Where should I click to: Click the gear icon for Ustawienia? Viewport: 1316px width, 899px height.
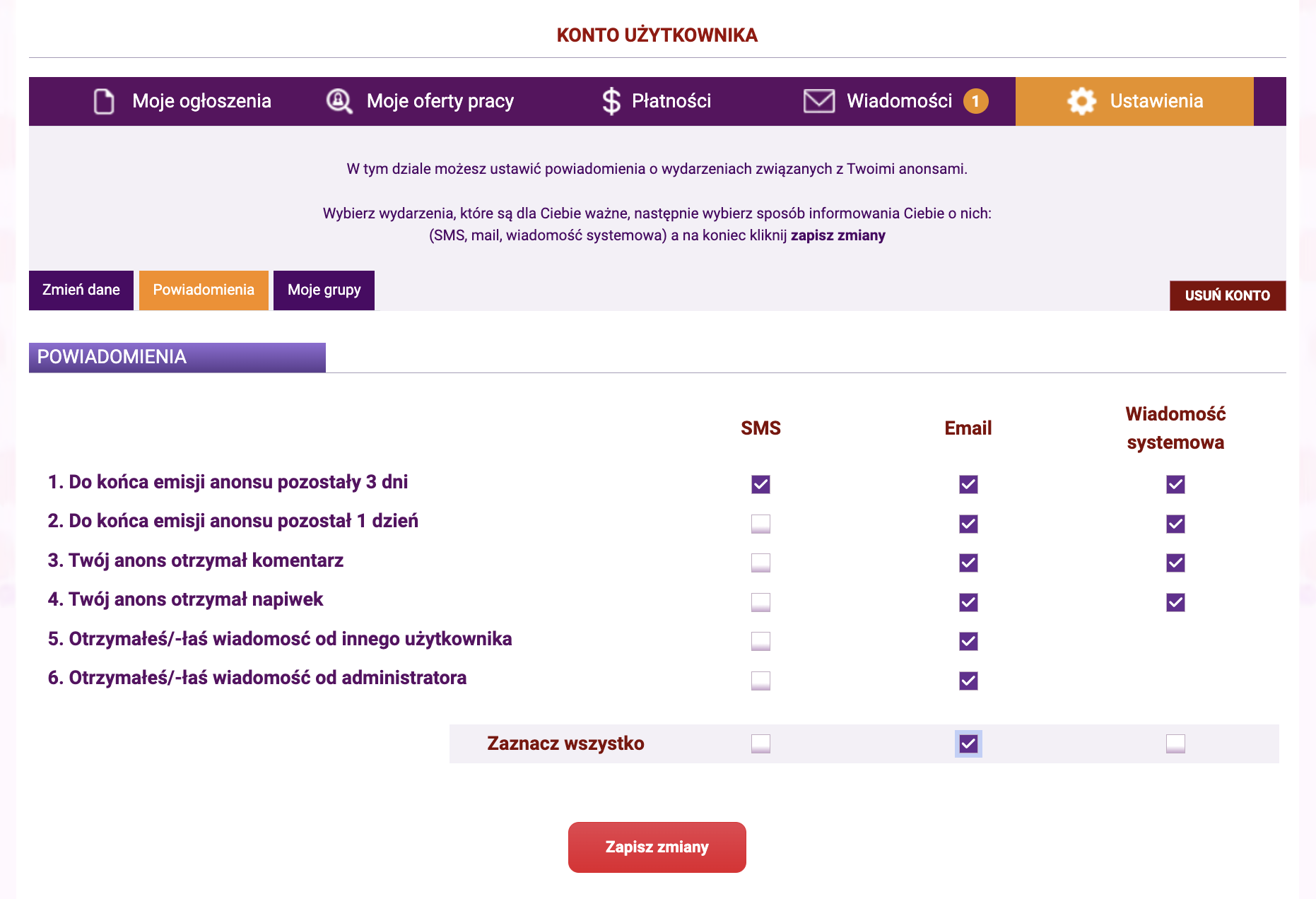1081,101
